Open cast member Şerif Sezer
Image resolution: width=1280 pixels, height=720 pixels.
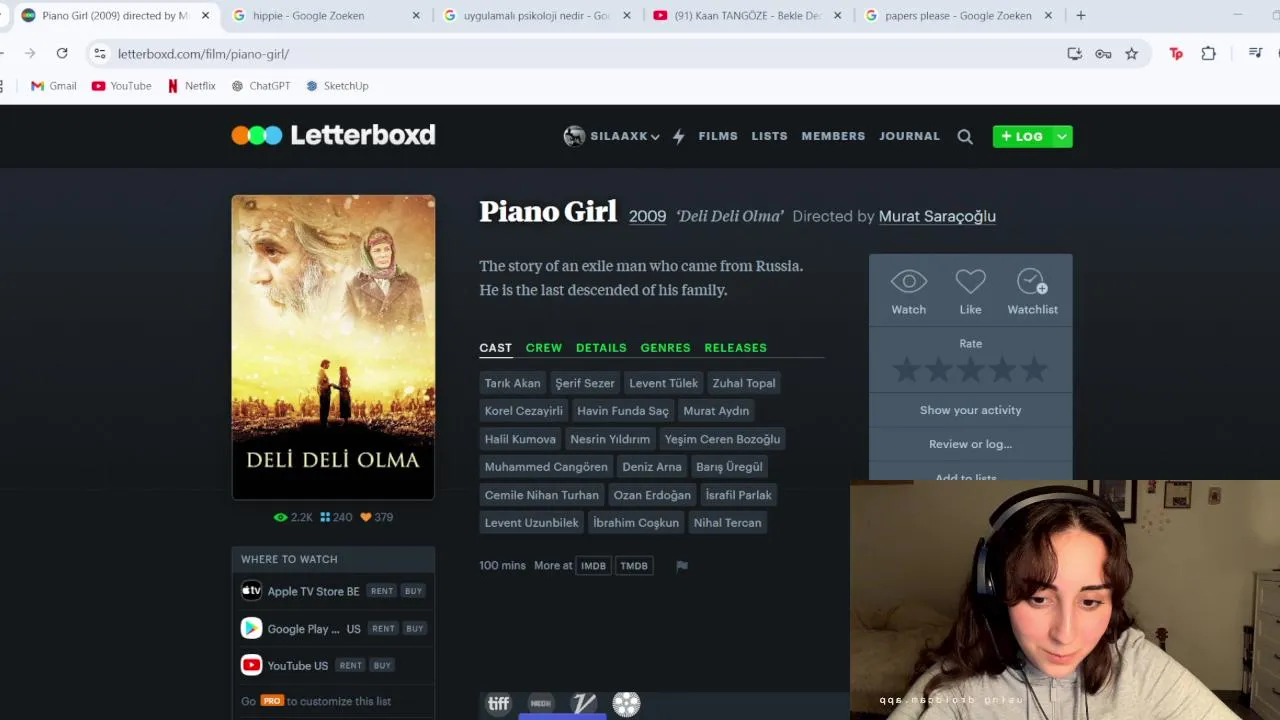(585, 383)
